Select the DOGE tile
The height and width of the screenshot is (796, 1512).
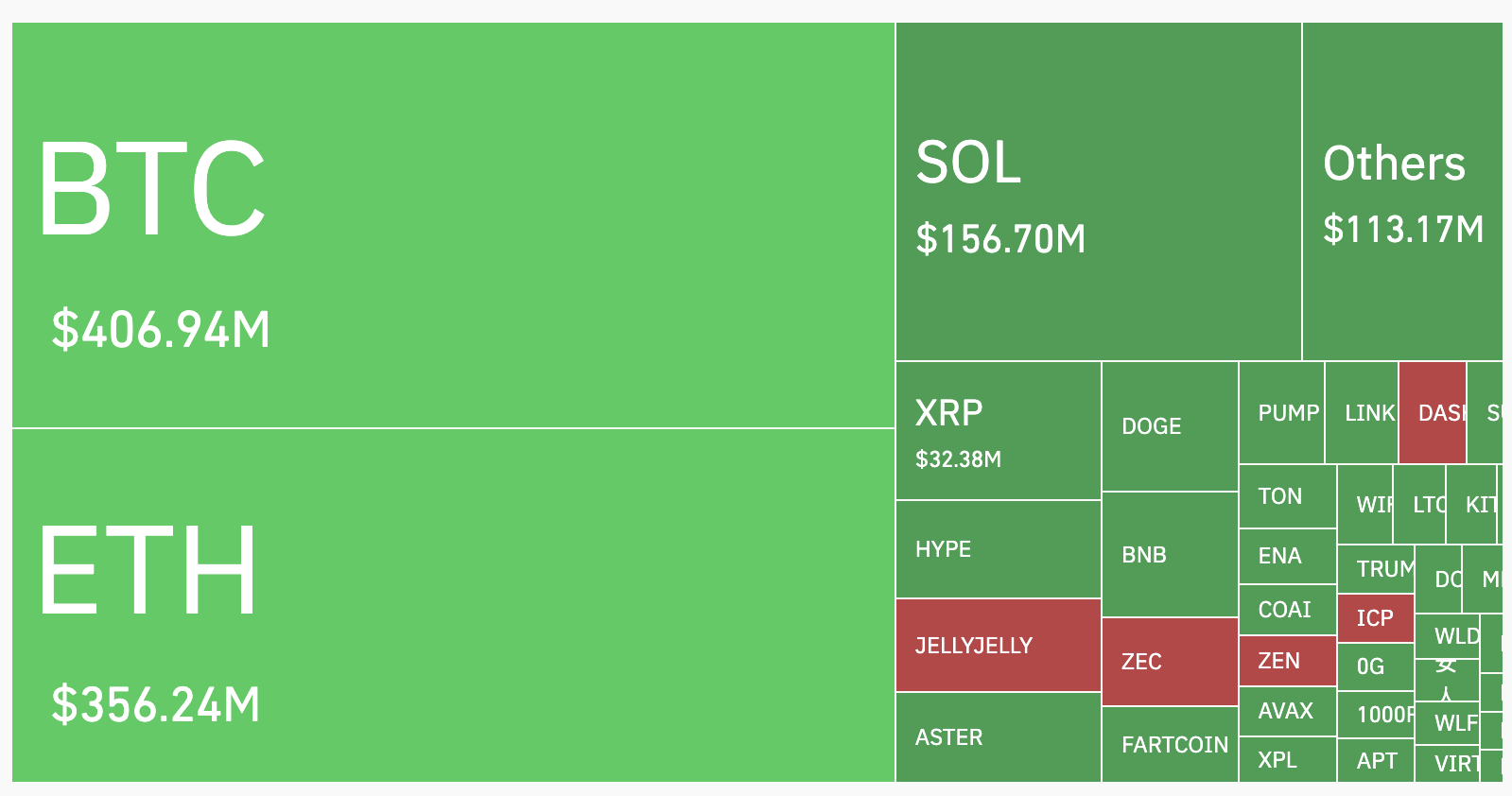(x=1170, y=426)
